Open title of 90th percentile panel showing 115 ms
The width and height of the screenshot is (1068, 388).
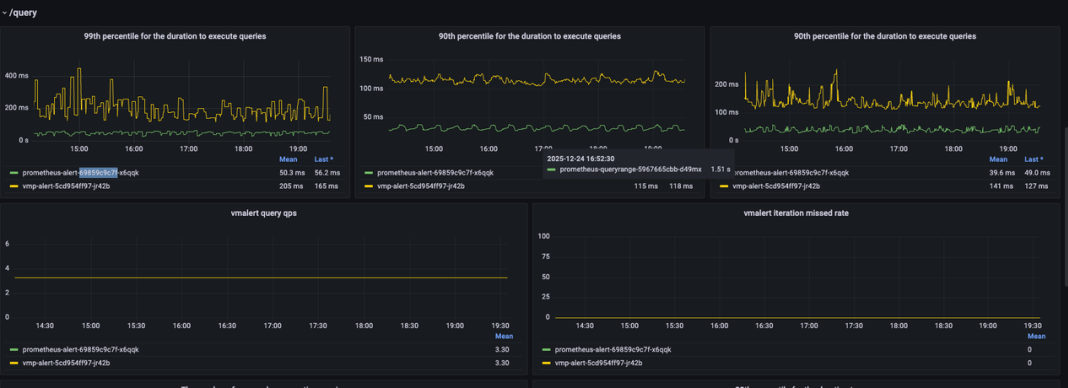click(x=530, y=36)
